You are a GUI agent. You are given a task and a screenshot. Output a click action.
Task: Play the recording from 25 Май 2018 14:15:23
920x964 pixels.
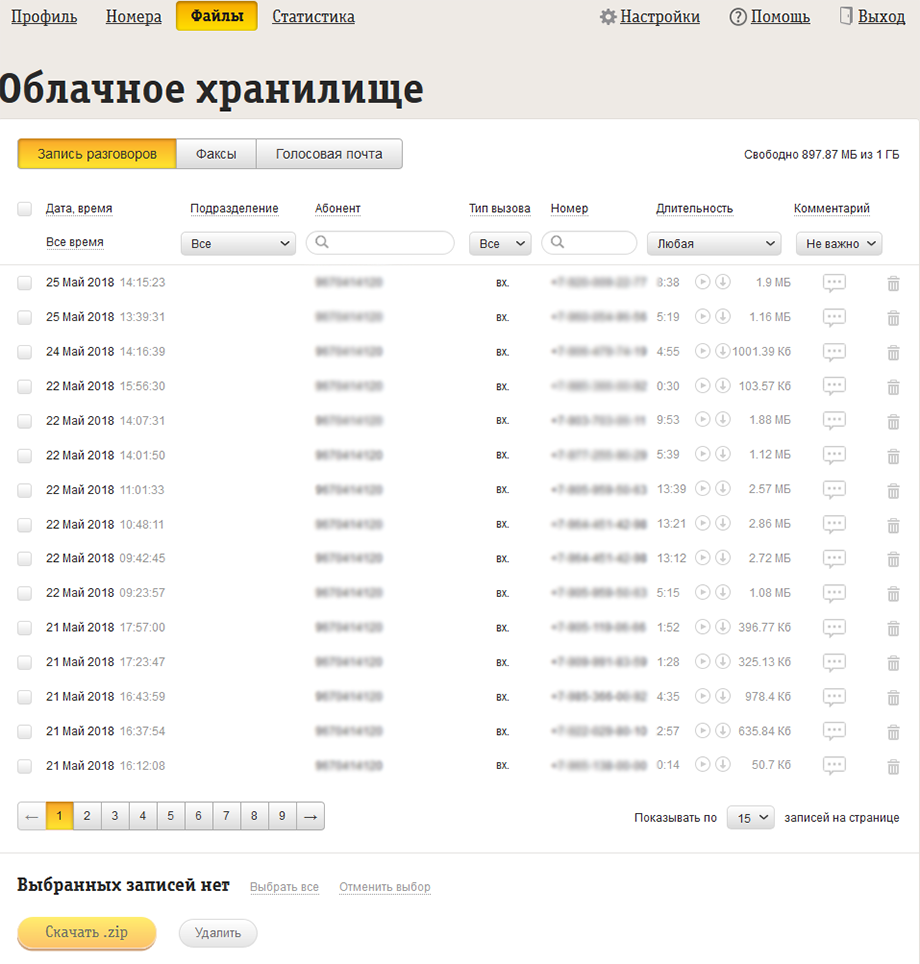[702, 282]
